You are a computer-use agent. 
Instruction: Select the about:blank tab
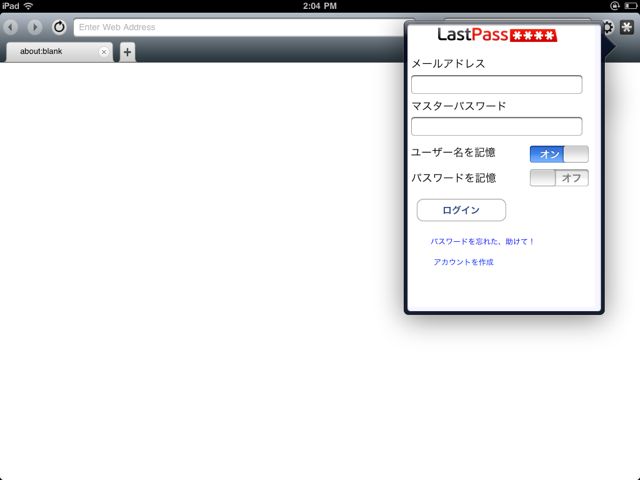click(x=59, y=52)
